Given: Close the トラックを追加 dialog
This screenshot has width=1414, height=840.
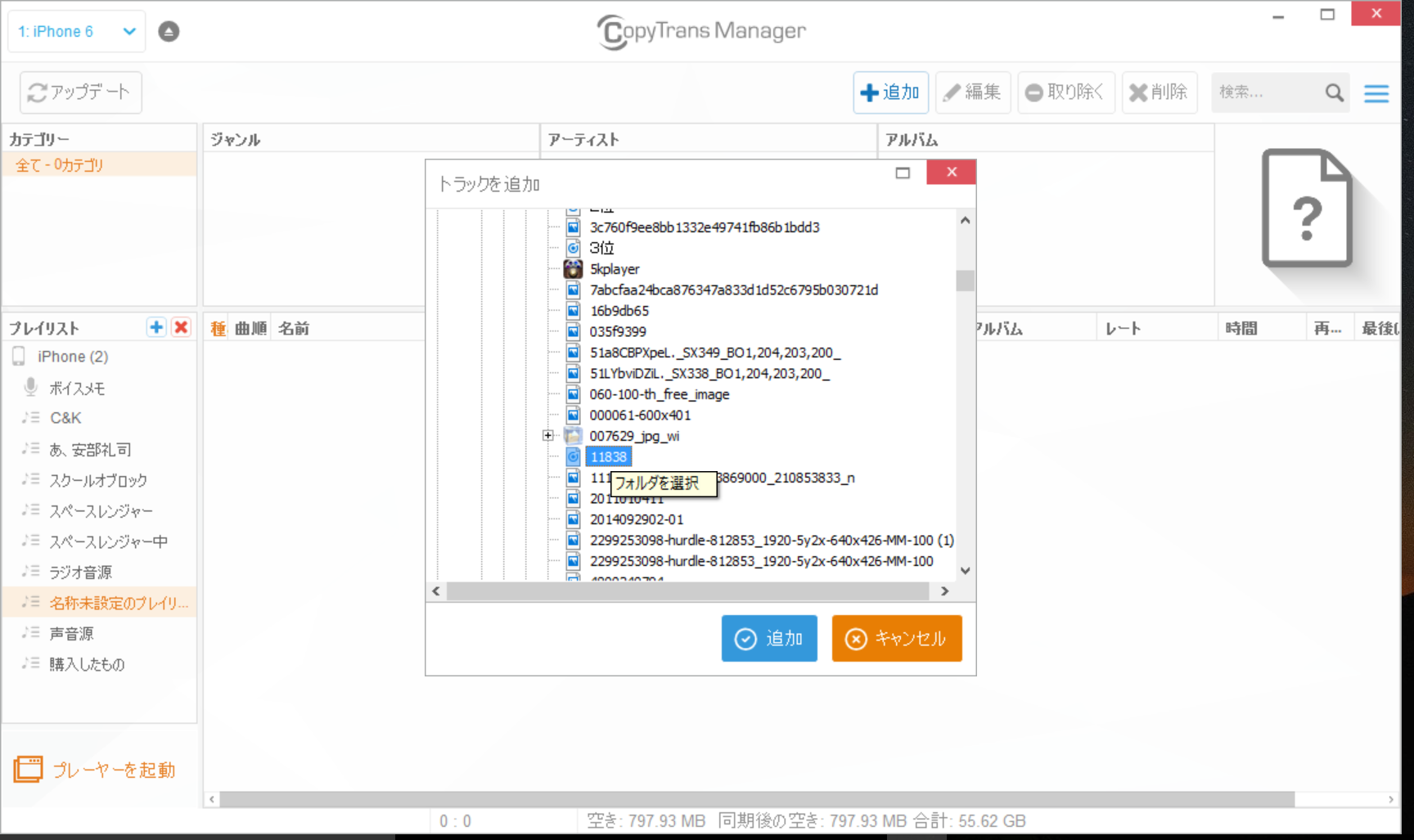Looking at the screenshot, I should tap(951, 172).
